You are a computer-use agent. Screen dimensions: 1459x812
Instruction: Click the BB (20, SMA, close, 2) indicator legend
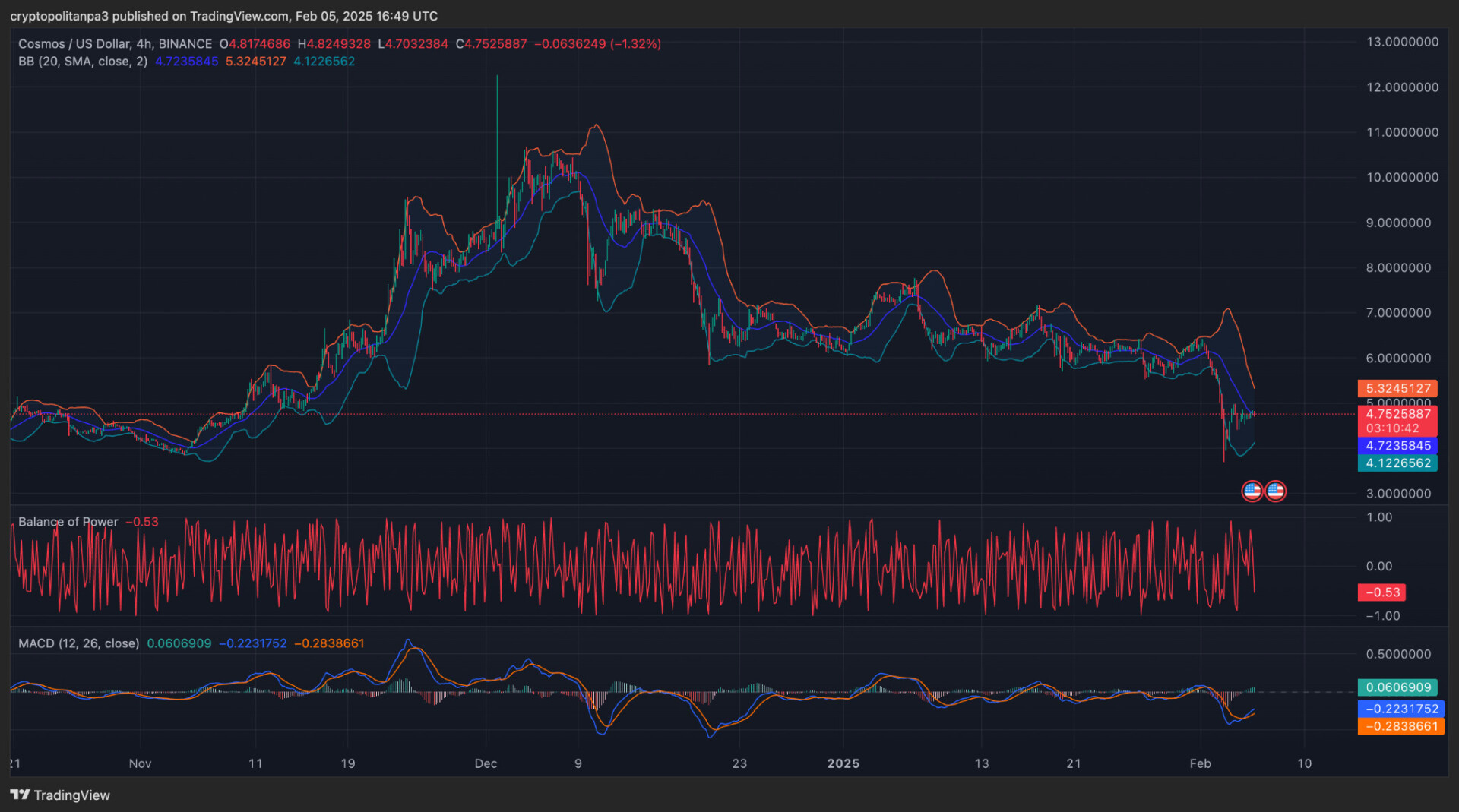pyautogui.click(x=83, y=62)
